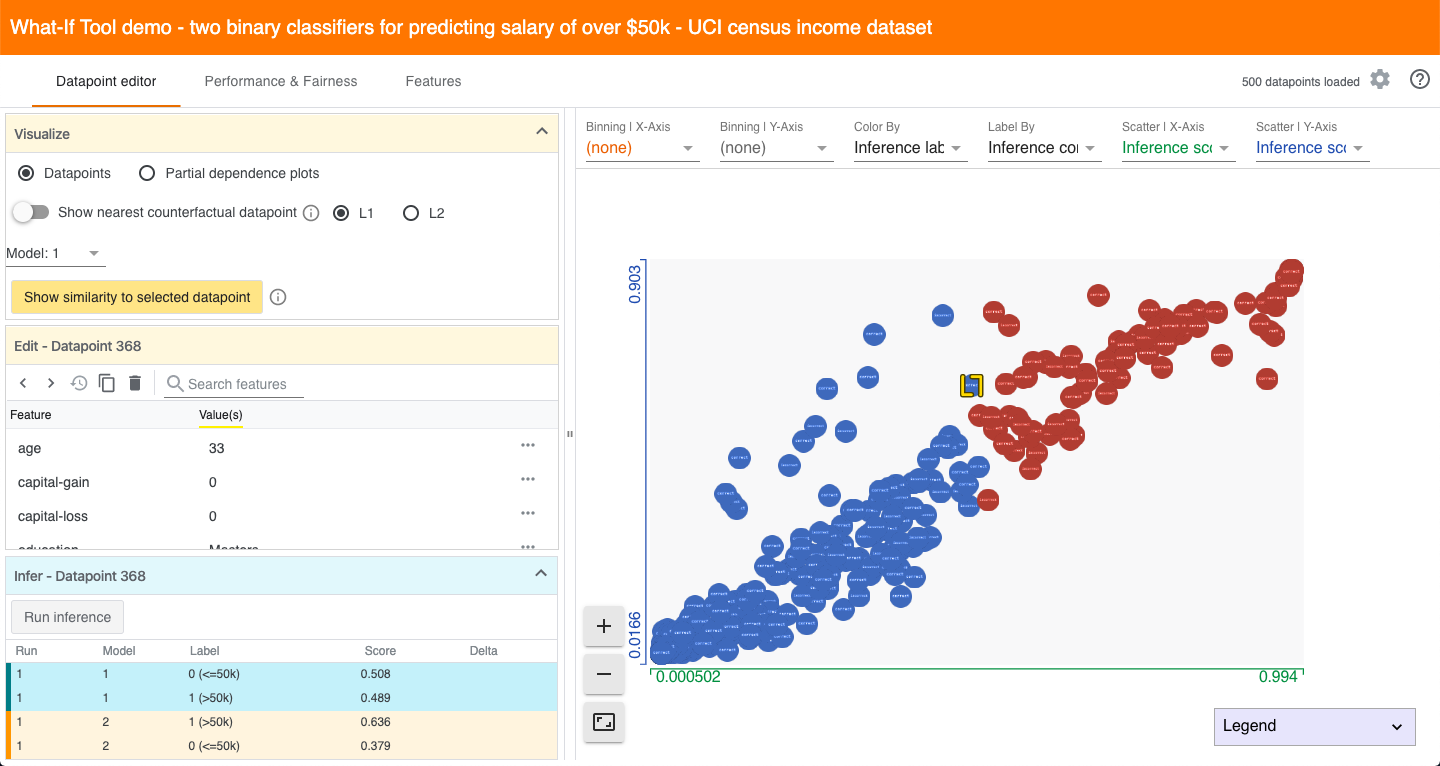Open Binning Y-Axis dropdown
Viewport: 1440px width, 766px height.
[776, 148]
